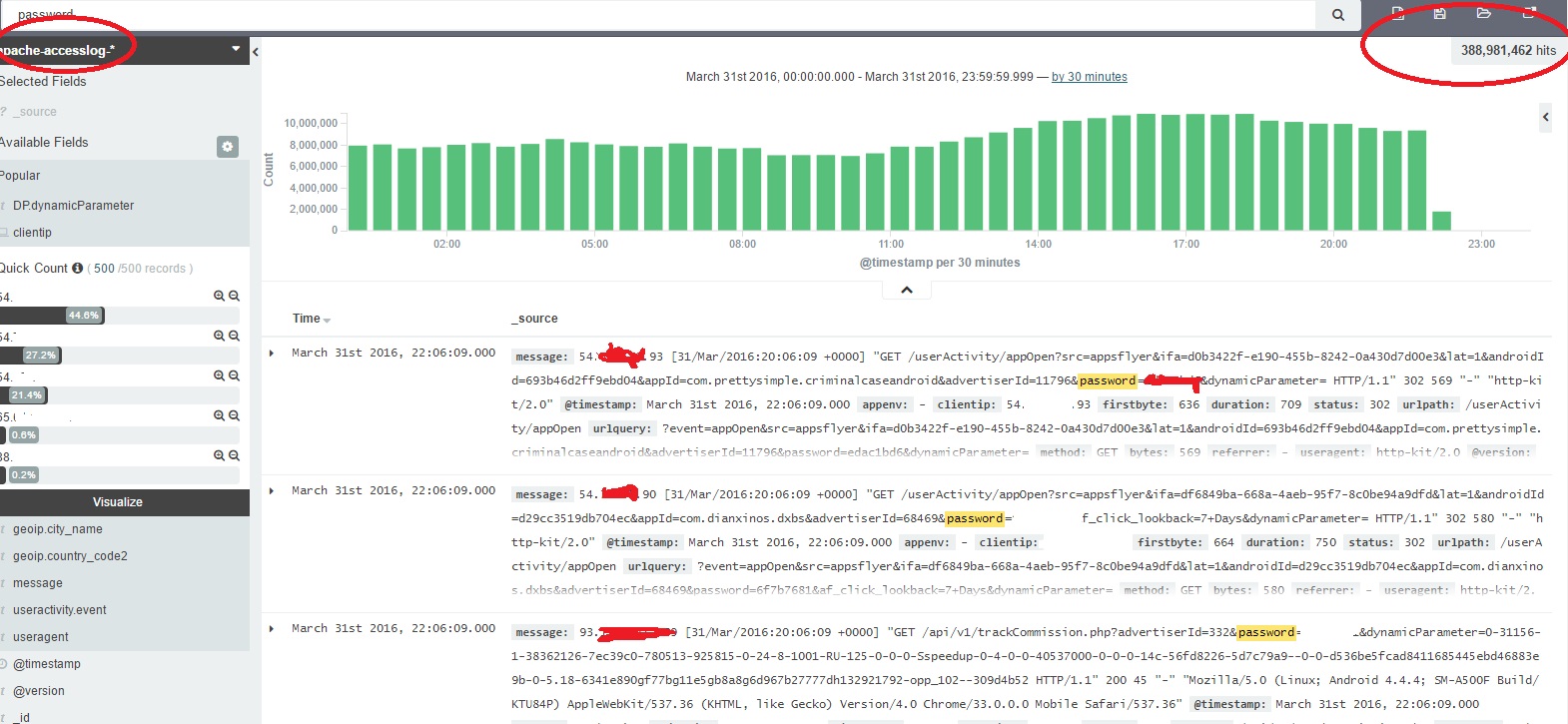Click the Visualize button
The image size is (1568, 724).
click(x=118, y=502)
